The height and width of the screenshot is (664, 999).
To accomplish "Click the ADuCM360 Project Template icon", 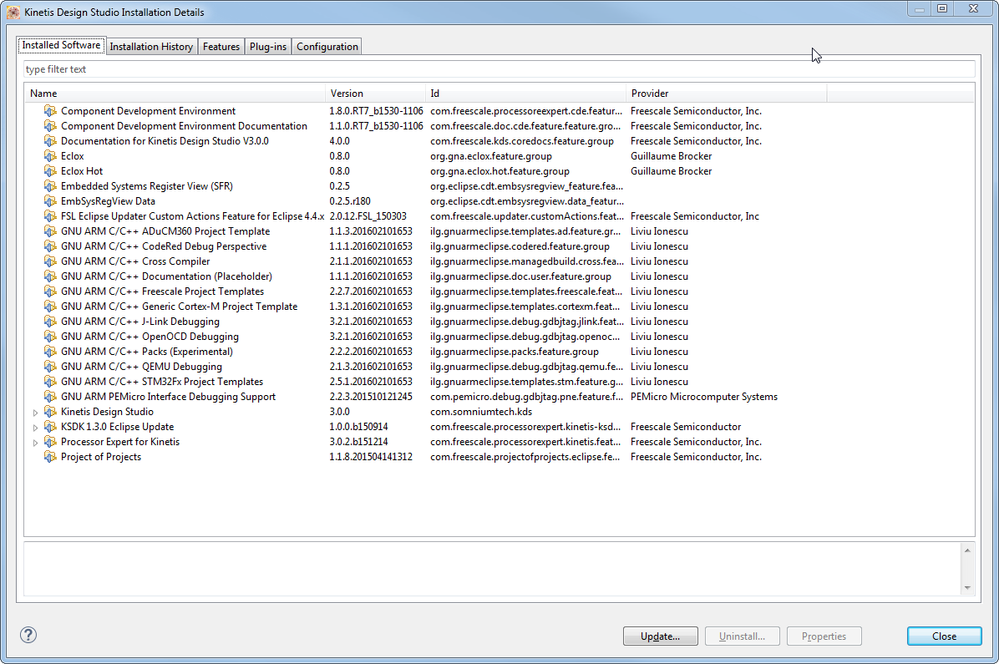I will 50,231.
